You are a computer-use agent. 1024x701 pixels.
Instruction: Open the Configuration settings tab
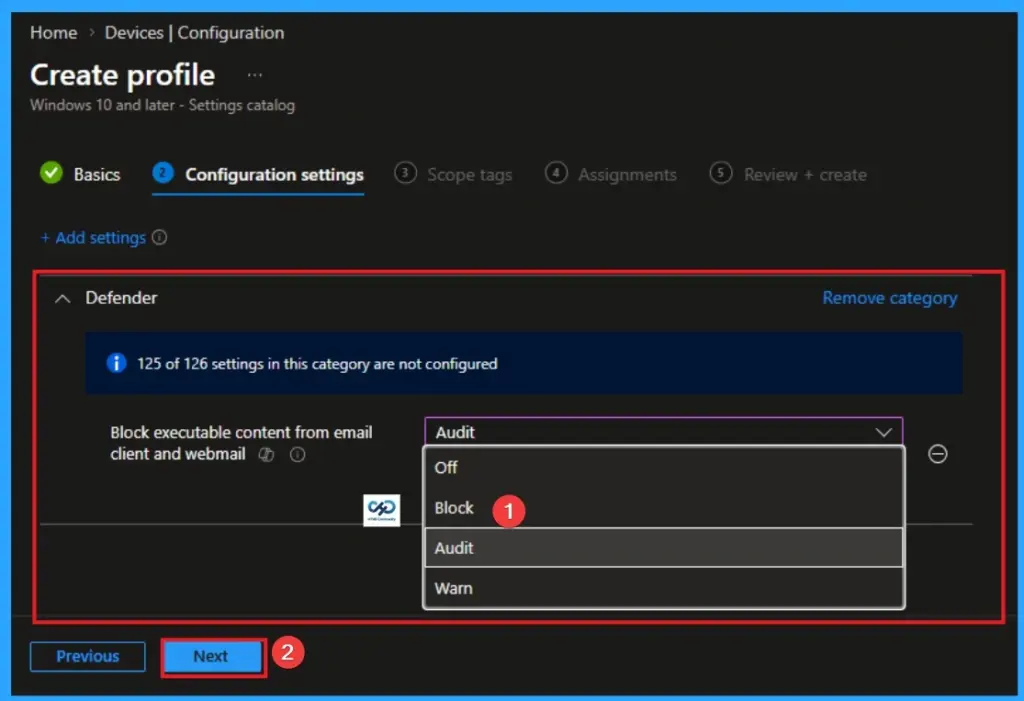(270, 173)
